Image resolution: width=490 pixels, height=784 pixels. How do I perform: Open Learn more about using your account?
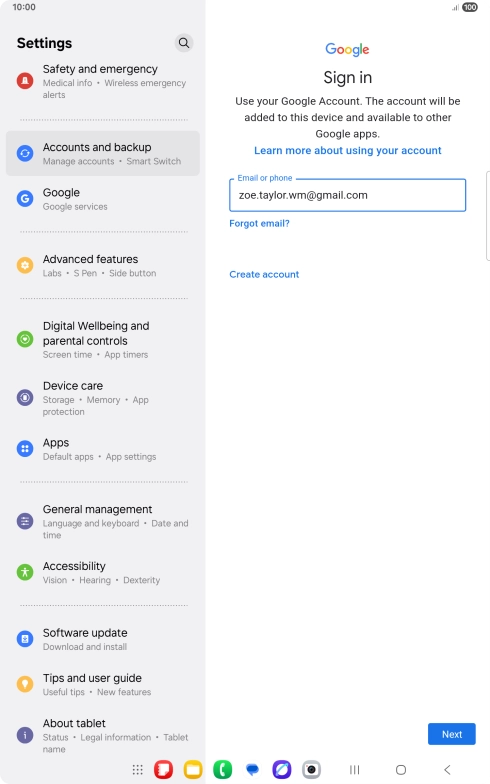(x=348, y=150)
